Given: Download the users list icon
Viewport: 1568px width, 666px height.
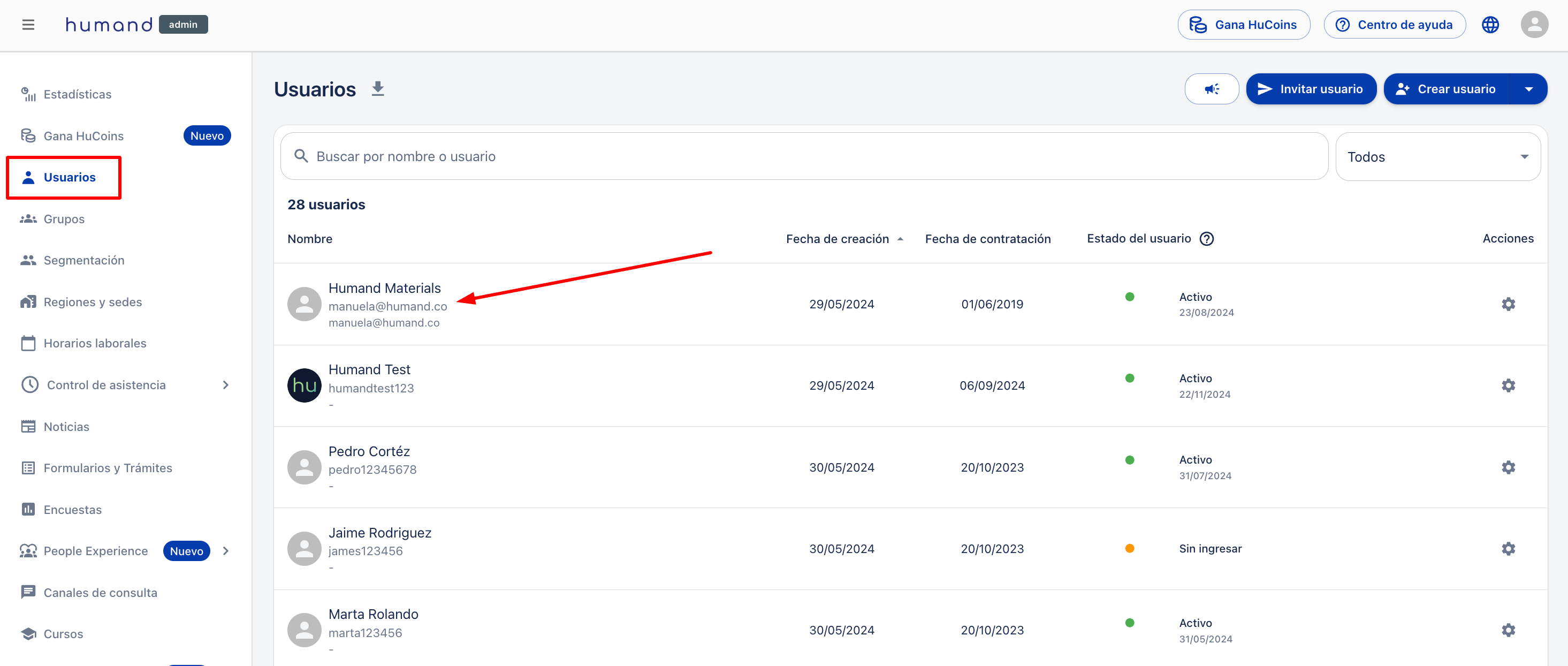Looking at the screenshot, I should 377,89.
